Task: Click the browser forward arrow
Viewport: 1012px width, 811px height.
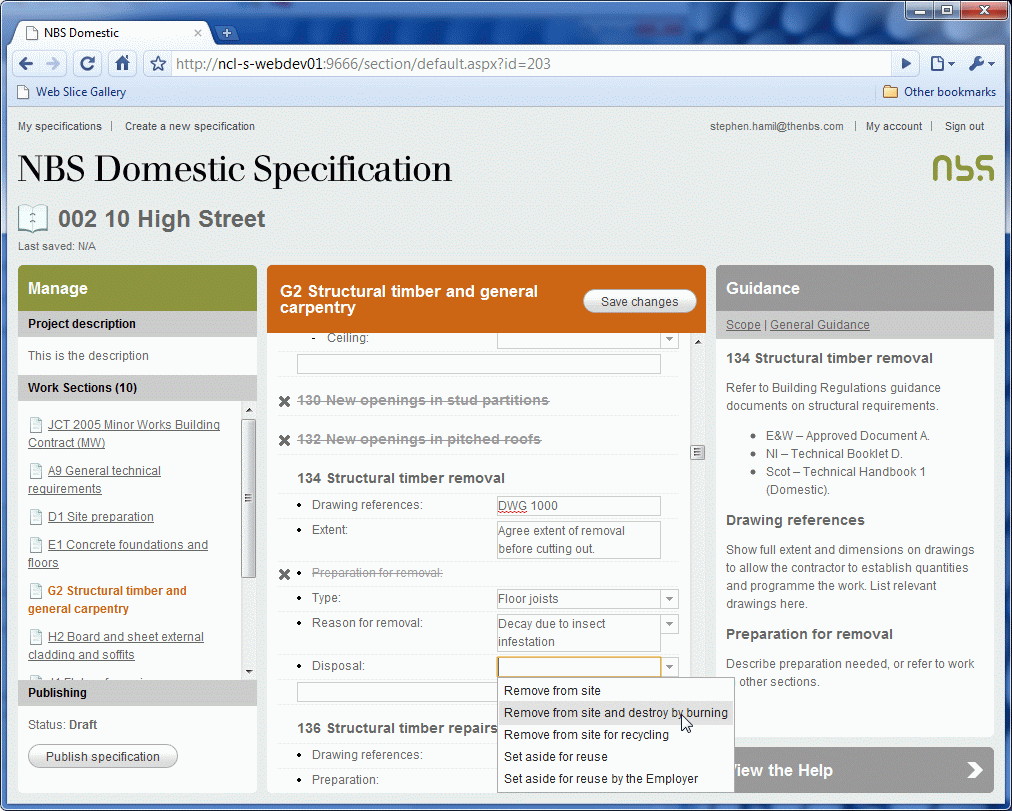Action: pos(54,63)
